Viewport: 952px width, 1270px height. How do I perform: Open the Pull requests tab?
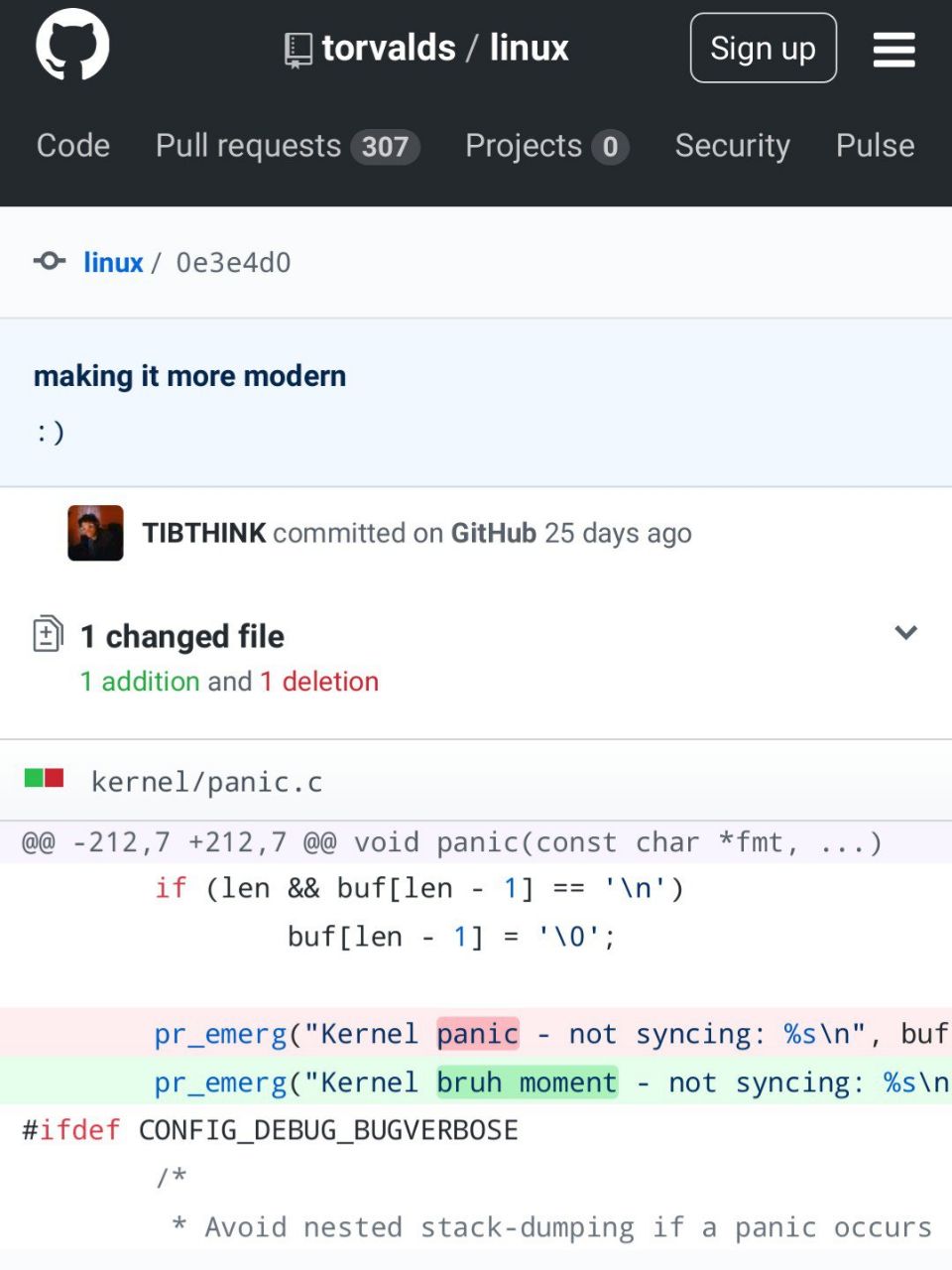point(288,146)
